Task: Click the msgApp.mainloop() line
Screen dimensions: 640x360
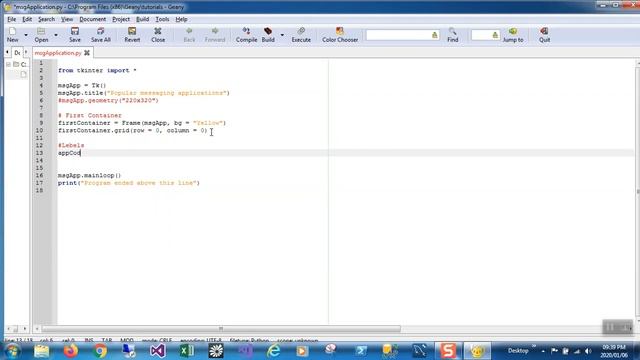Action: tap(89, 176)
